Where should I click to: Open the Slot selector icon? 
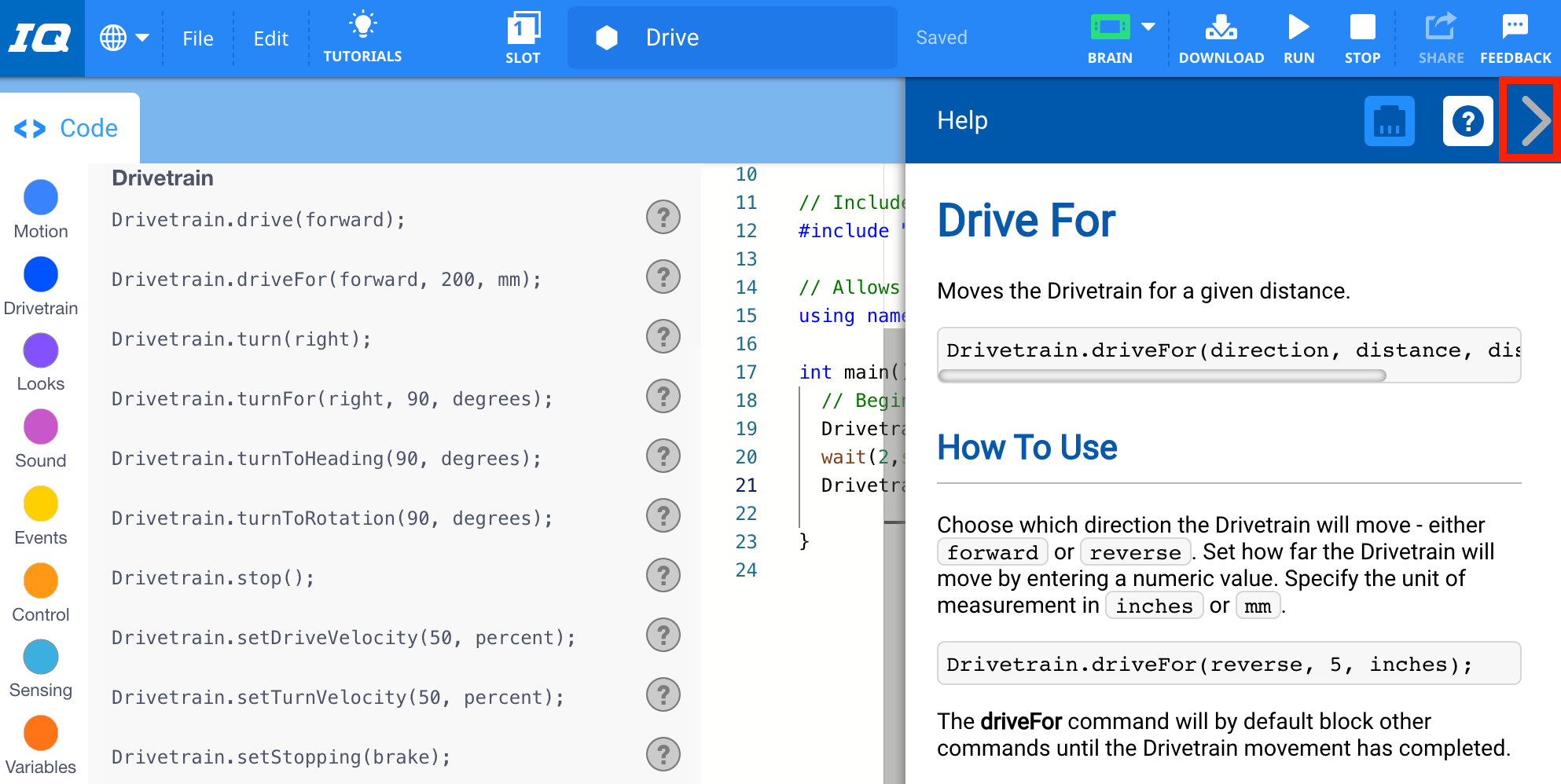click(523, 31)
